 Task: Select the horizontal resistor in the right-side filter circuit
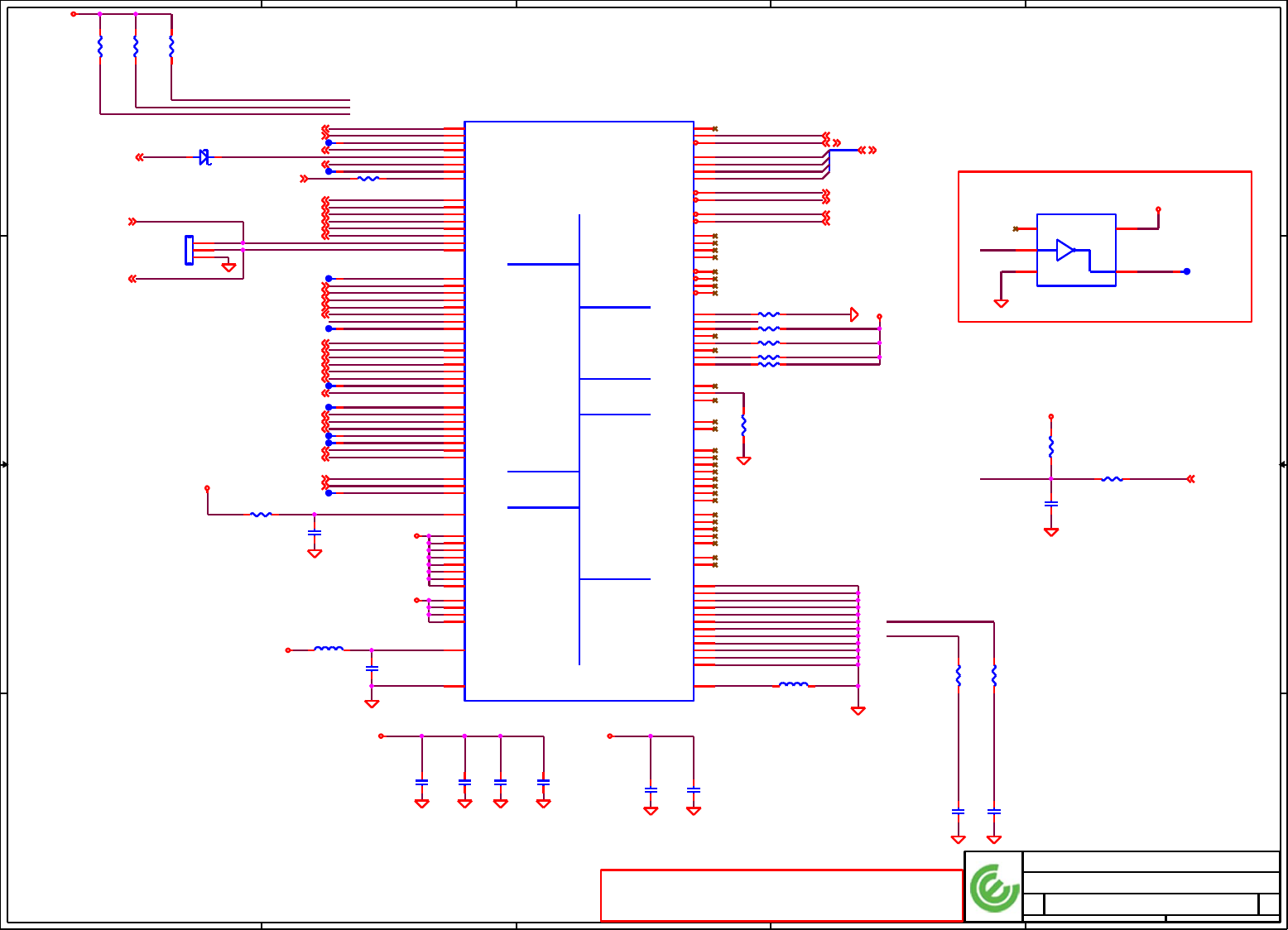click(1113, 479)
